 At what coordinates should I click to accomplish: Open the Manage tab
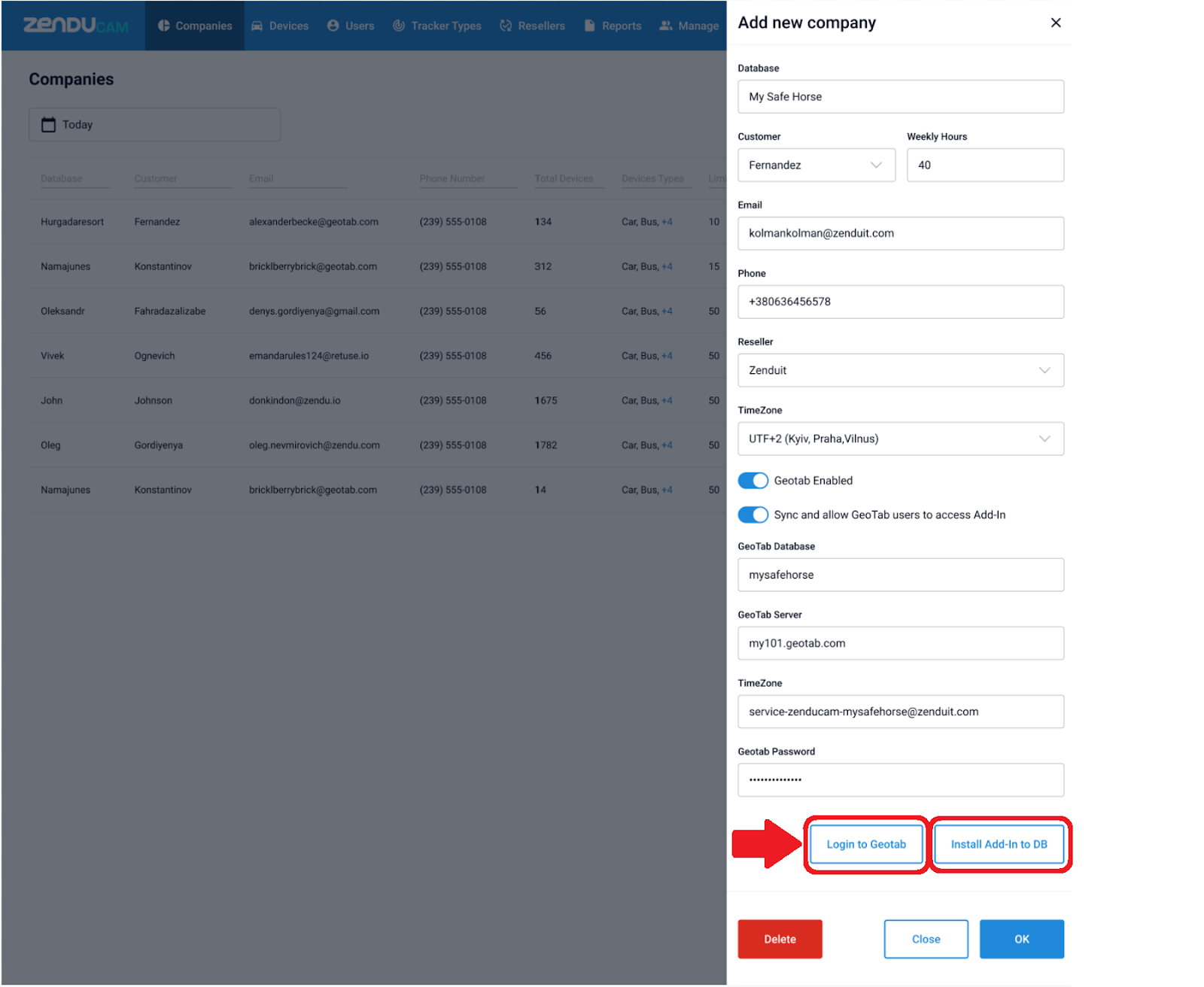[689, 26]
